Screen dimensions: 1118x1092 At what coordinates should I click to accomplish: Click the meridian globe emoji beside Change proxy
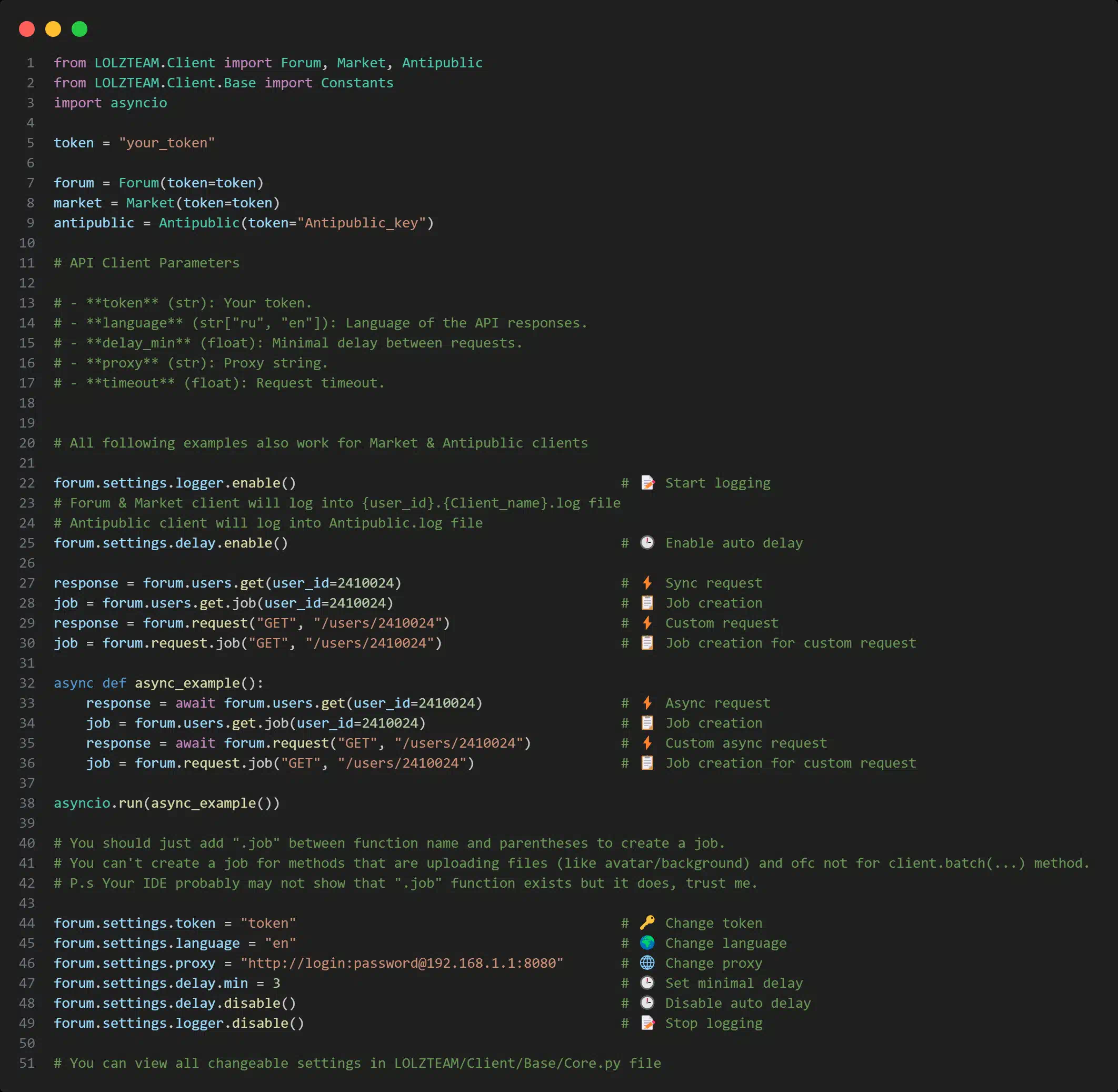tap(647, 963)
